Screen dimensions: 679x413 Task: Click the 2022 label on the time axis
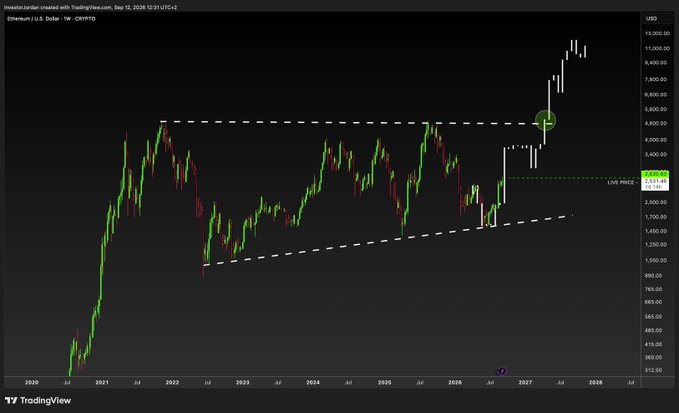172,383
